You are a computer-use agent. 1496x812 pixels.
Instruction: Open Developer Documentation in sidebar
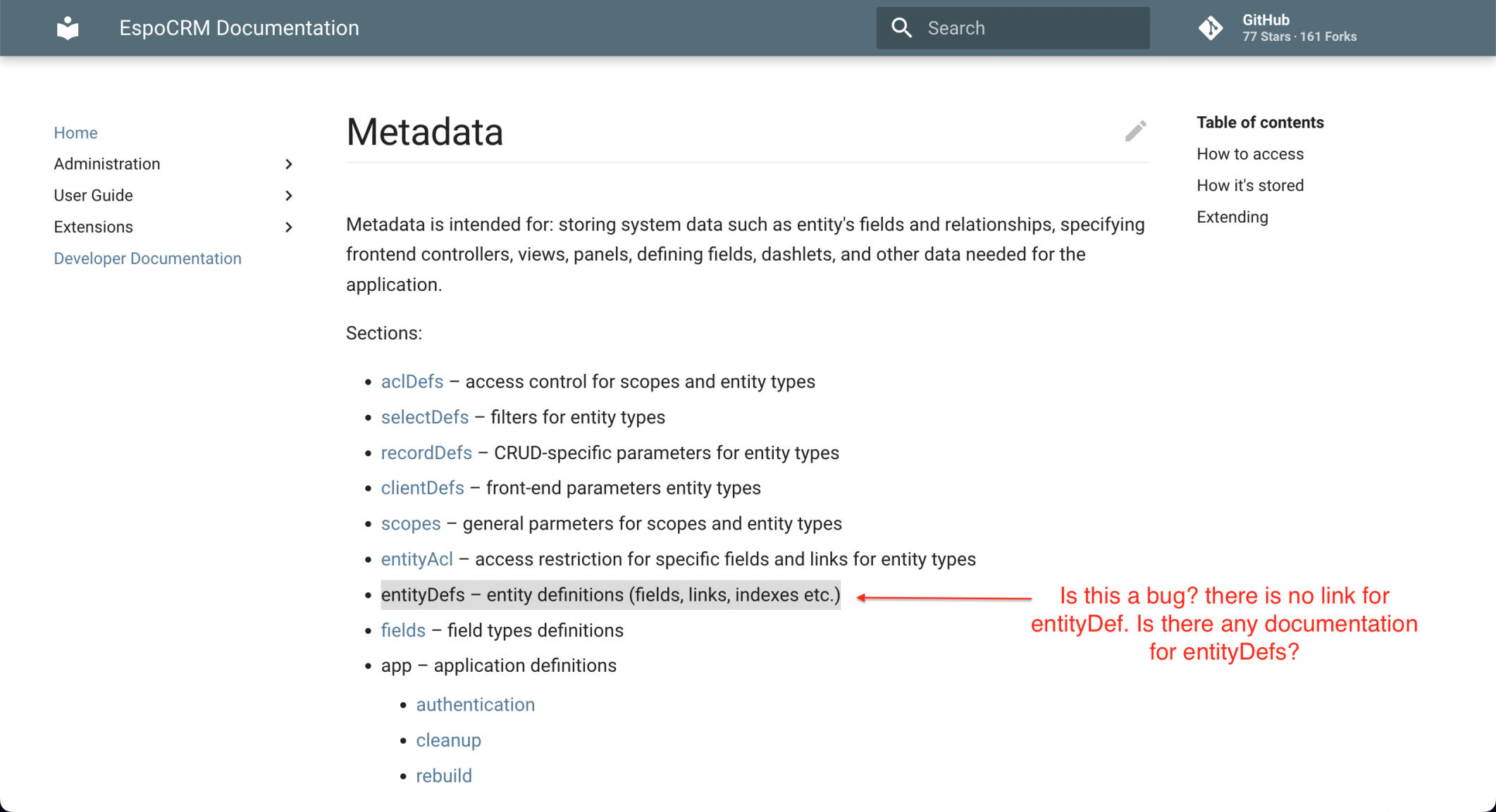pyautogui.click(x=147, y=258)
